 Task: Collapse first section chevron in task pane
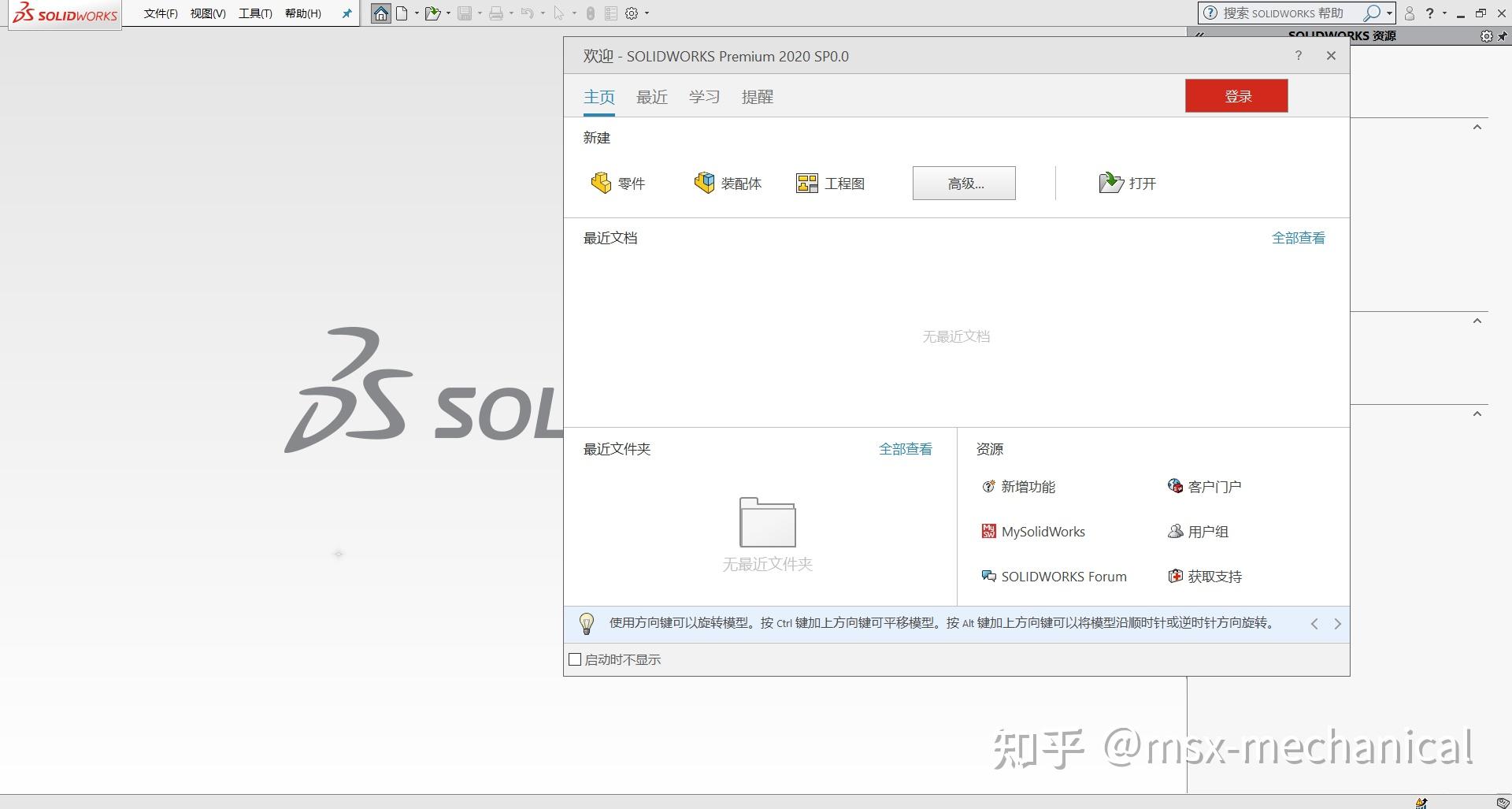pyautogui.click(x=1477, y=127)
